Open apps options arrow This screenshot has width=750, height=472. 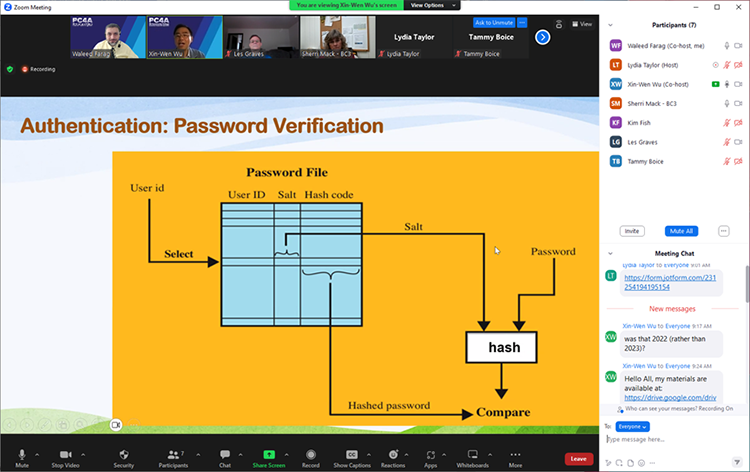tap(444, 455)
